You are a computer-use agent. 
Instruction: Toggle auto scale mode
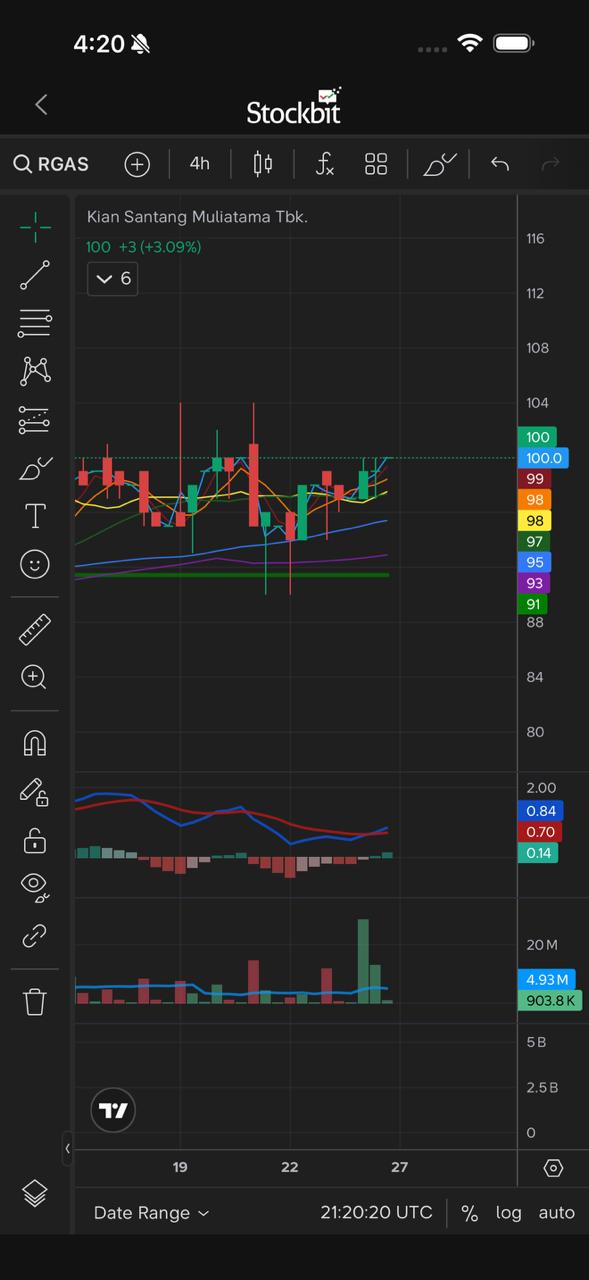click(x=557, y=1213)
